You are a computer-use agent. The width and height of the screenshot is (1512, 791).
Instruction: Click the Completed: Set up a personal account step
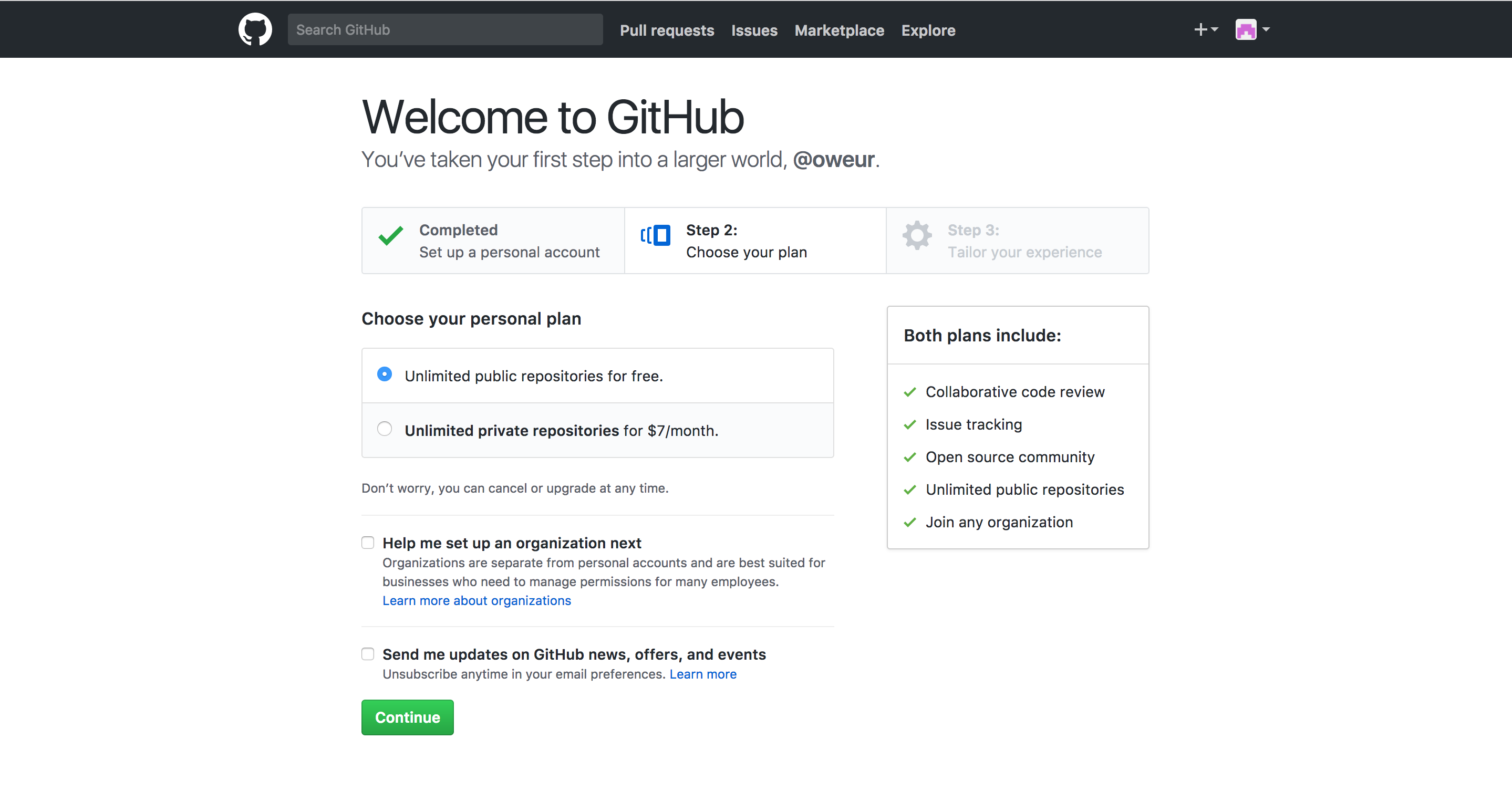pyautogui.click(x=493, y=241)
